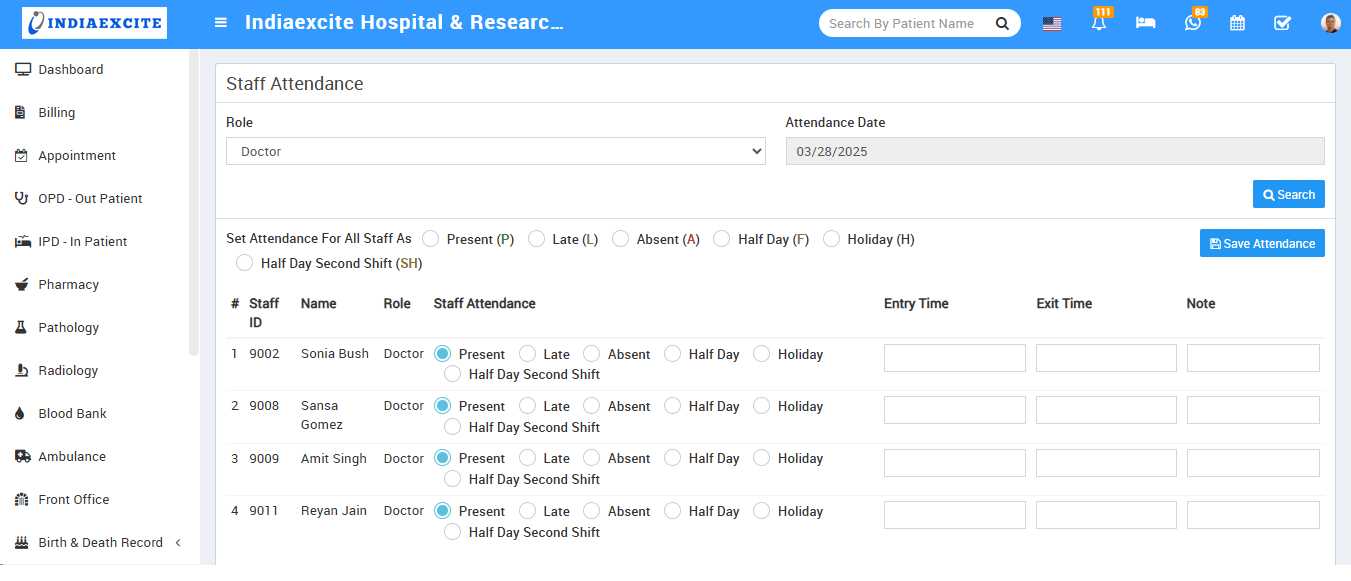The width and height of the screenshot is (1351, 581).
Task: Select Holiday (H) for all staff
Action: [831, 239]
